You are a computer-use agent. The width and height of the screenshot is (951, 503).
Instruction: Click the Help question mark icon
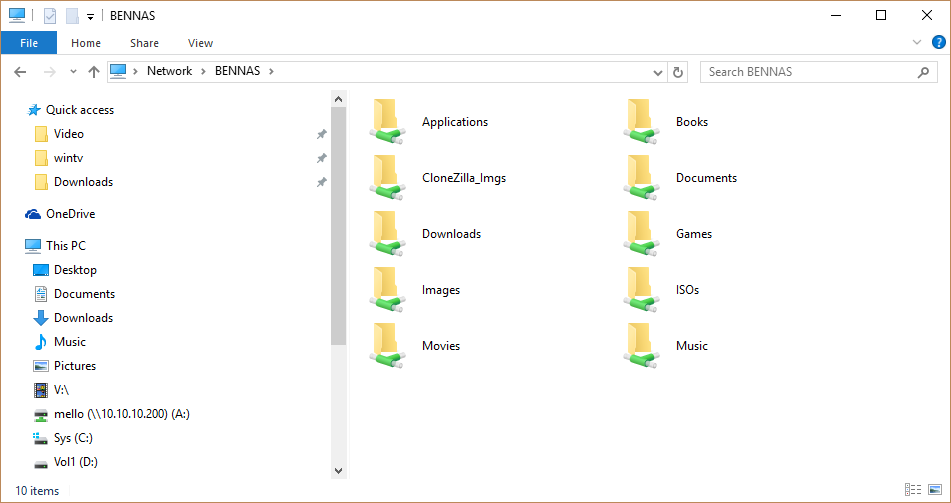938,42
